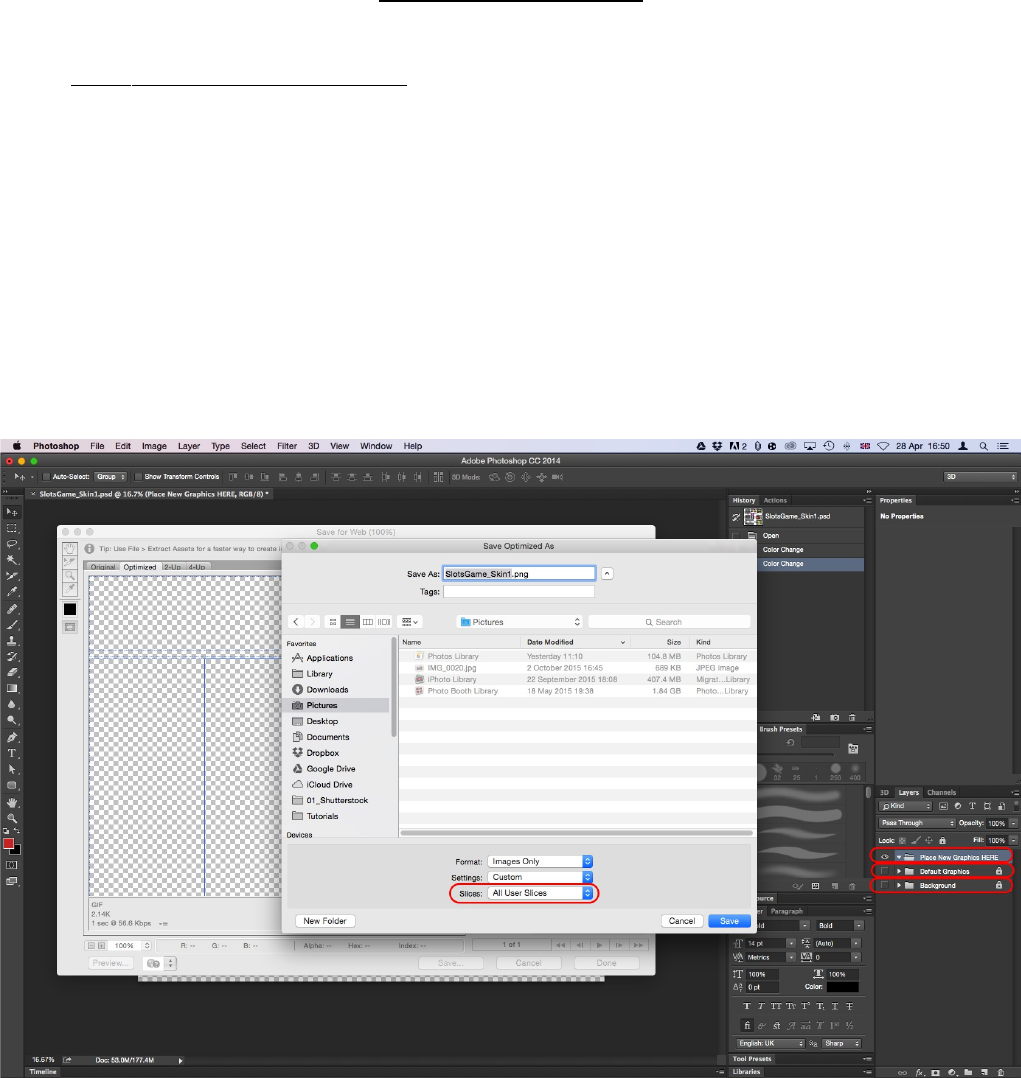This screenshot has width=1021, height=1078.
Task: Open the Layer menu
Action: coord(188,446)
